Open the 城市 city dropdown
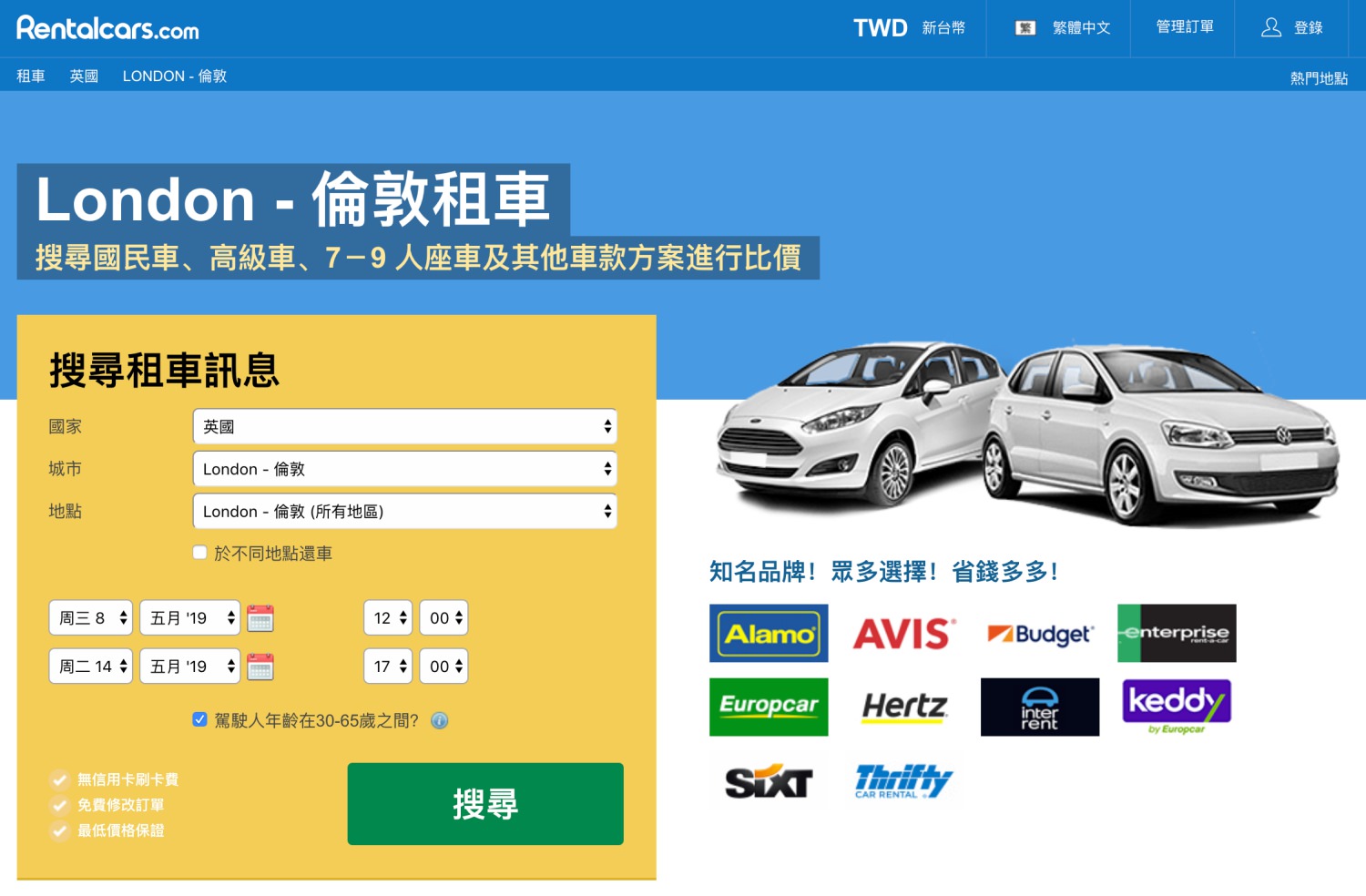The height and width of the screenshot is (896, 1366). click(x=405, y=469)
